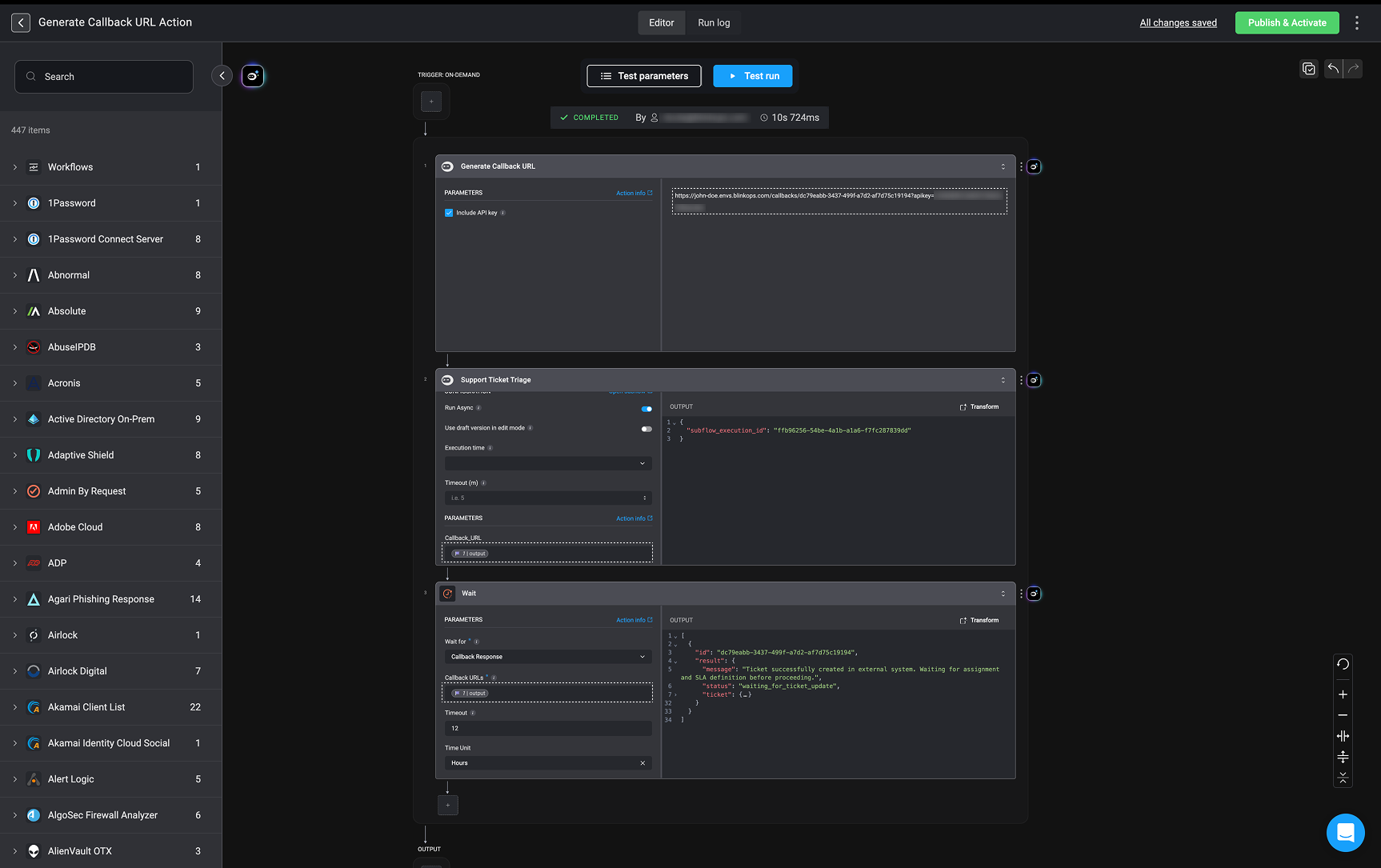1381x868 pixels.
Task: Switch to the Run log tab
Action: pyautogui.click(x=714, y=22)
